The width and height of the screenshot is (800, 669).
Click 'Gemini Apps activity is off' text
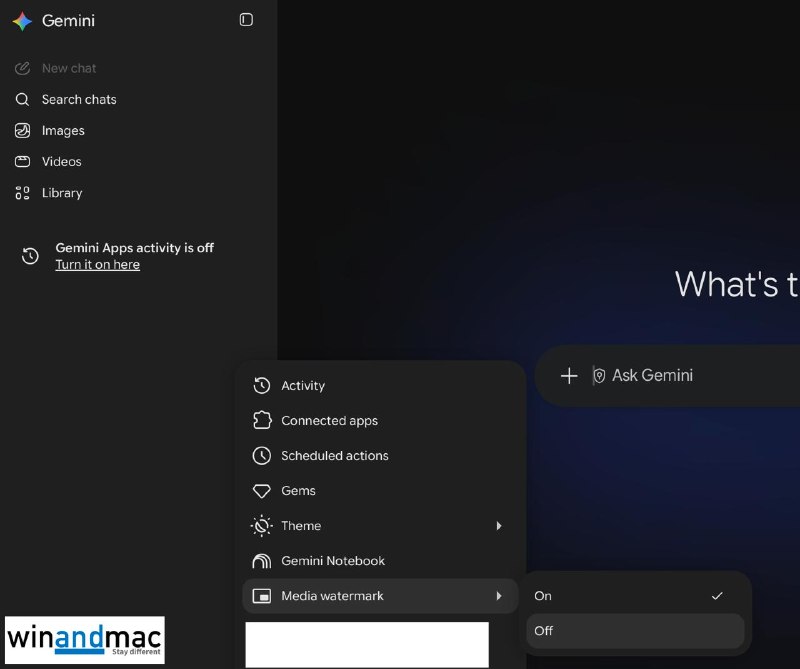pyautogui.click(x=135, y=248)
